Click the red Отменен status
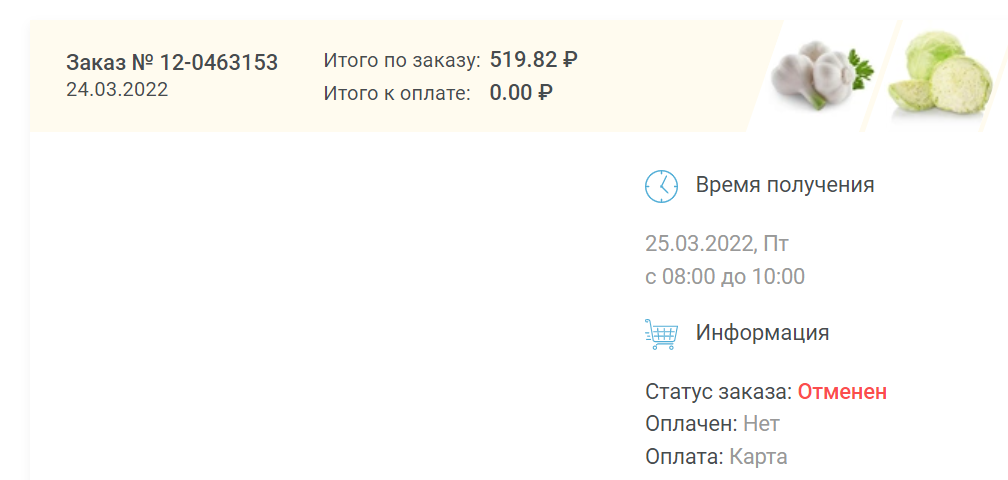Viewport: 1008px width, 480px height. click(x=843, y=392)
